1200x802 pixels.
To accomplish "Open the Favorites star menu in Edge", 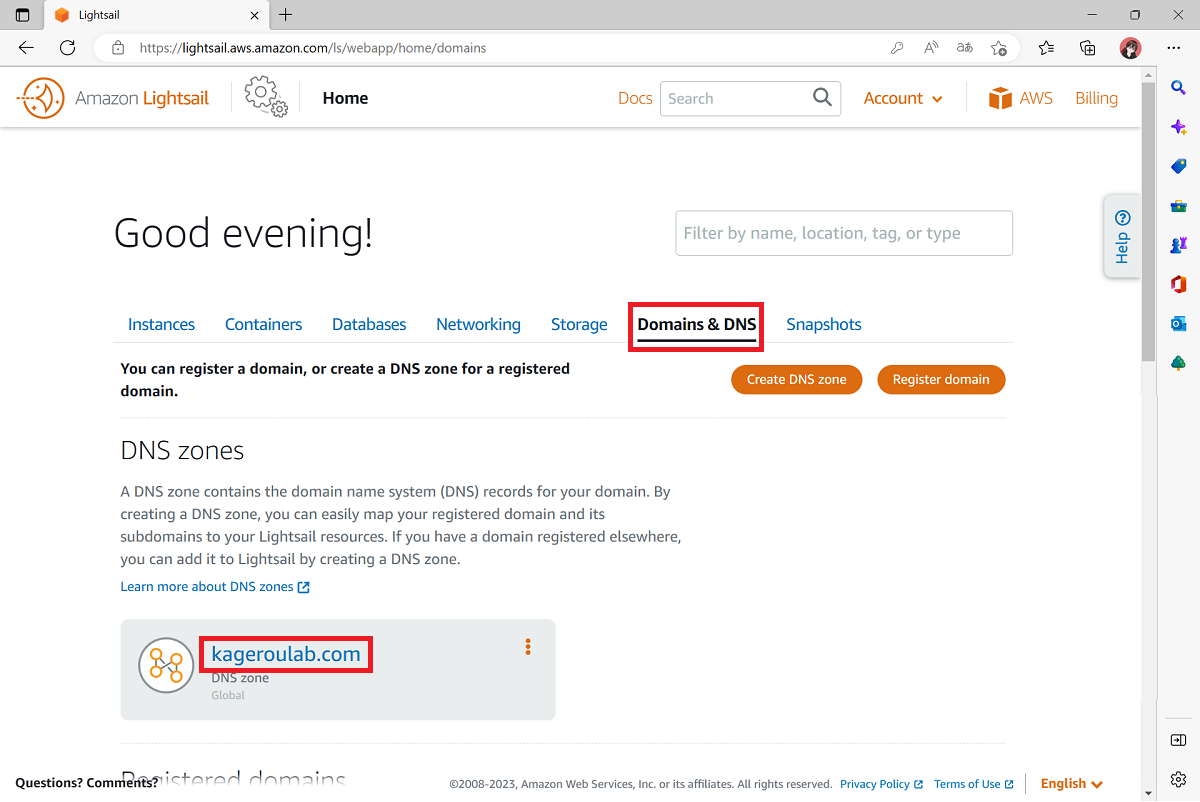I will coord(1046,47).
